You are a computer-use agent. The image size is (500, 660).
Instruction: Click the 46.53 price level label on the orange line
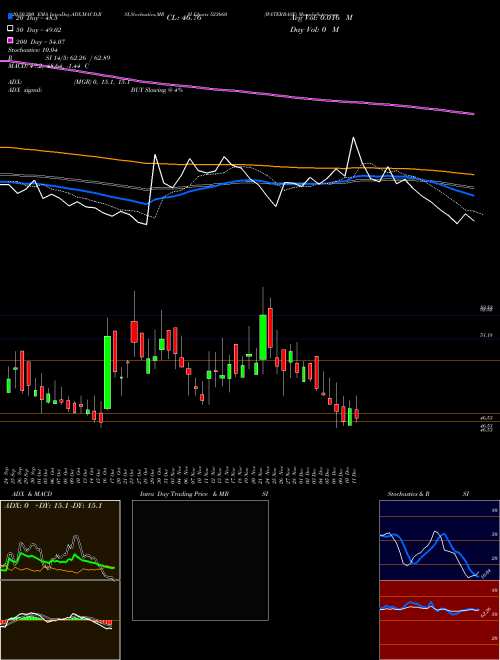pos(486,418)
